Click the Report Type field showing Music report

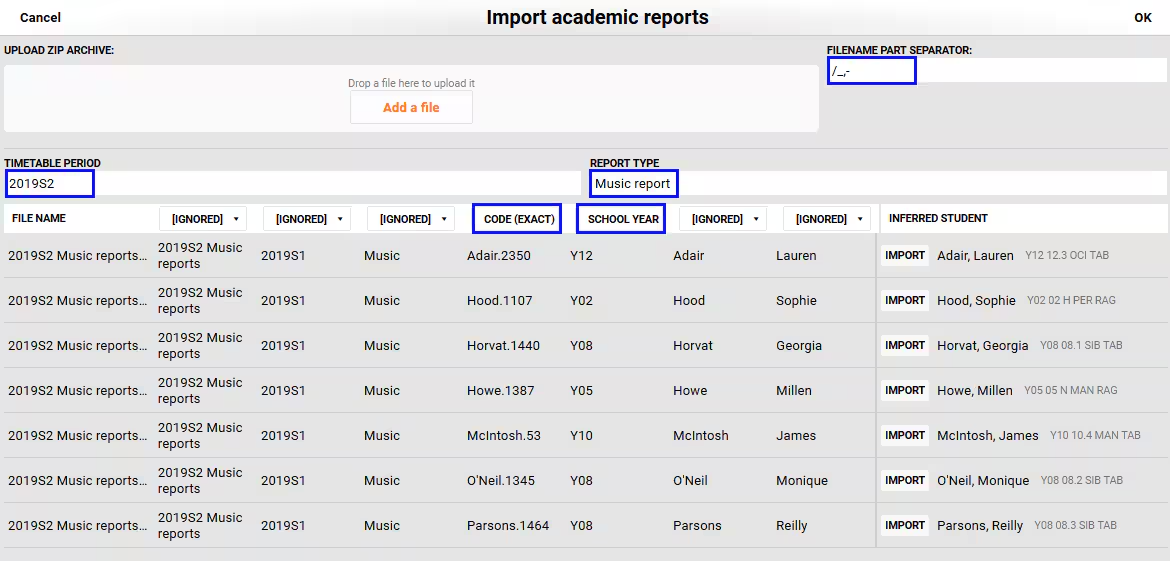point(878,183)
